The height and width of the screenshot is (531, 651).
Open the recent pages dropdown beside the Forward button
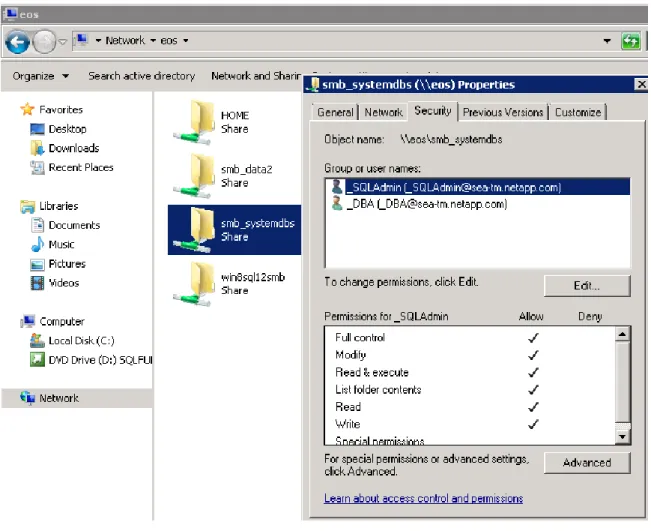click(x=62, y=42)
